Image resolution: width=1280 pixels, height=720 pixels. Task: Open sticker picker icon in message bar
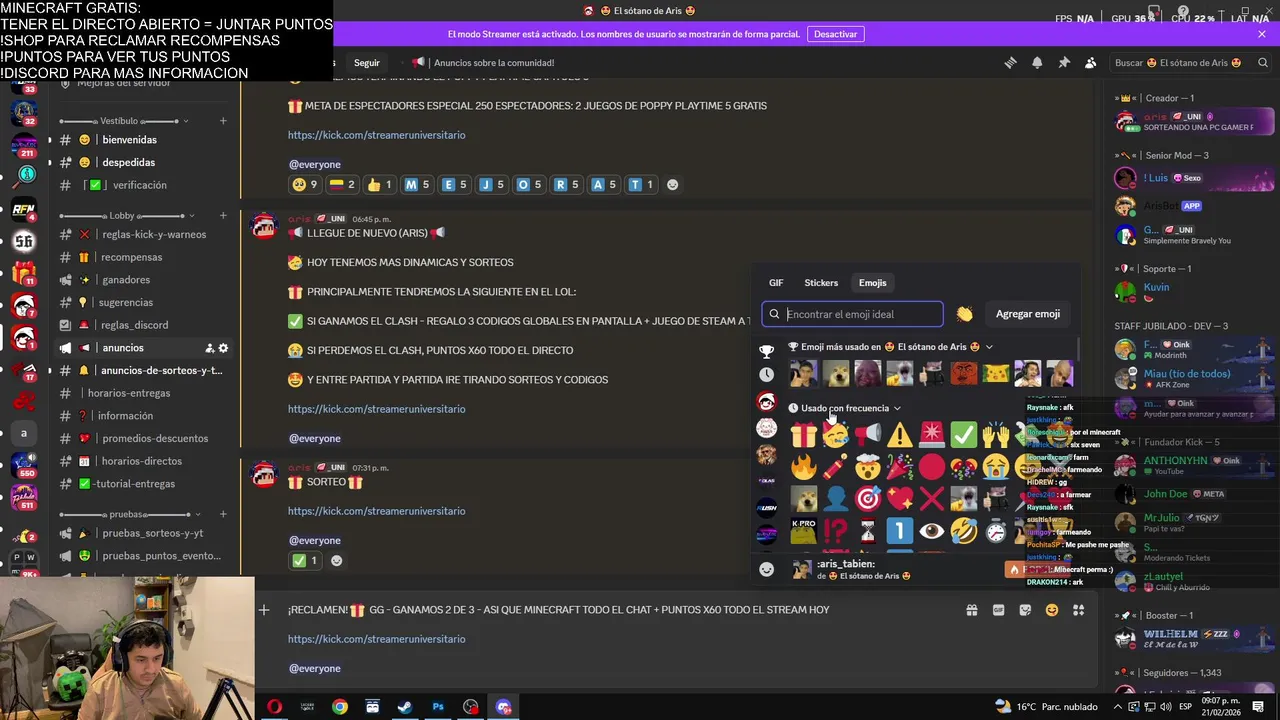[1025, 610]
